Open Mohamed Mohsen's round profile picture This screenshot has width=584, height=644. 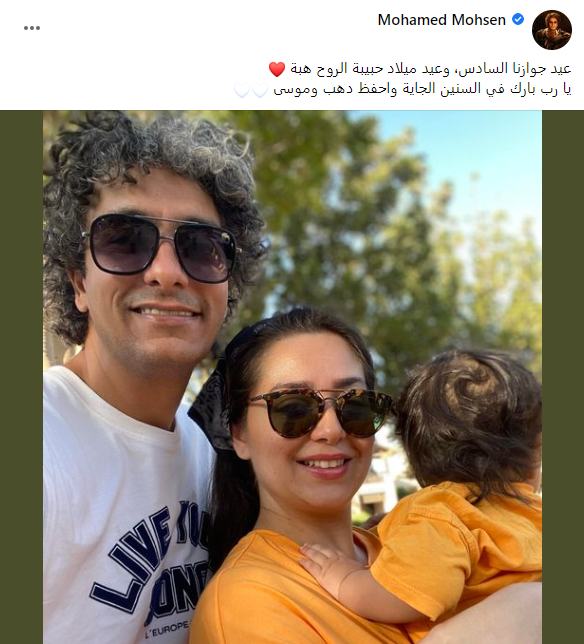[552, 30]
